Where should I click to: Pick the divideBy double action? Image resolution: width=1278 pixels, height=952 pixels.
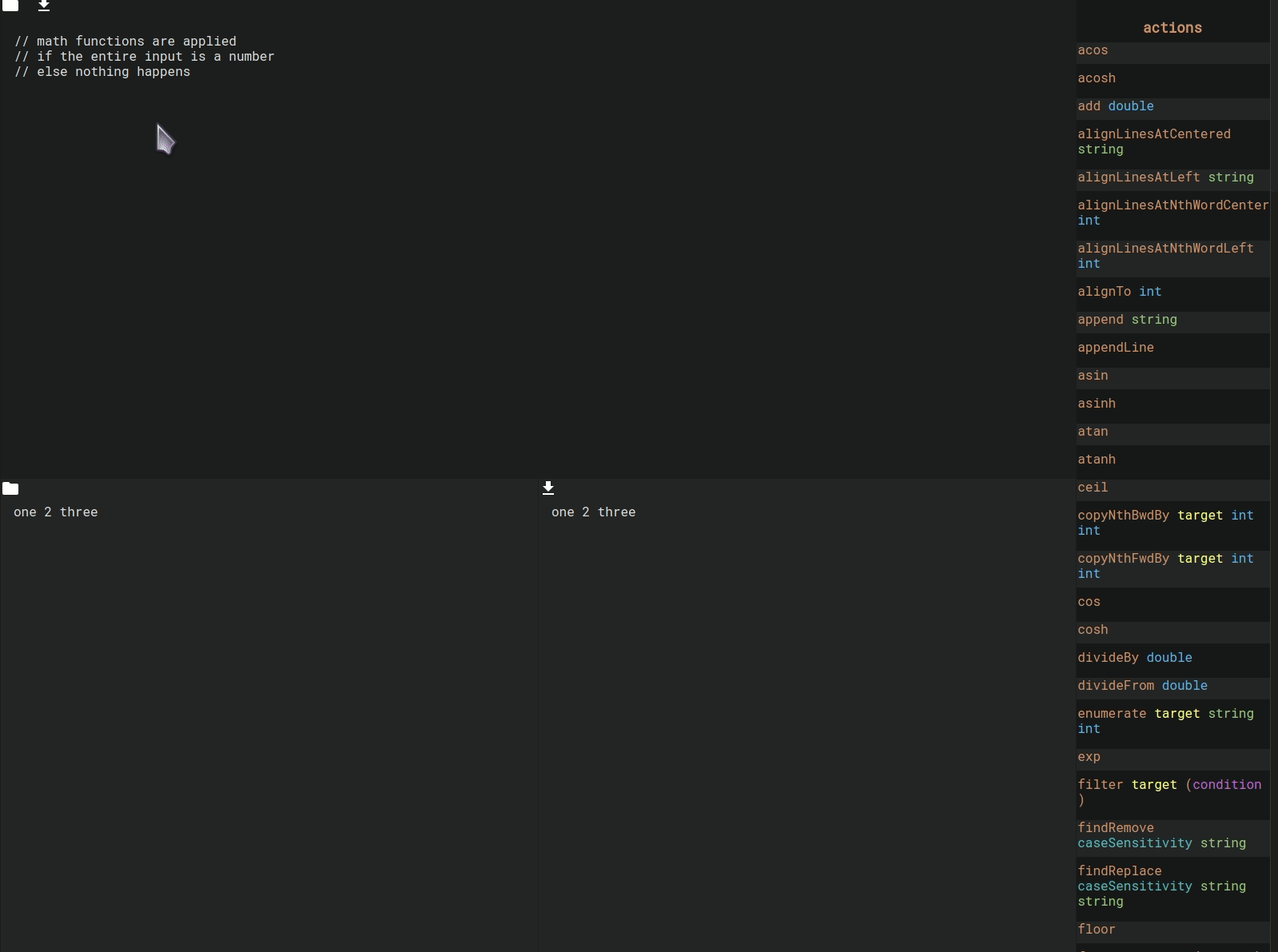1134,658
